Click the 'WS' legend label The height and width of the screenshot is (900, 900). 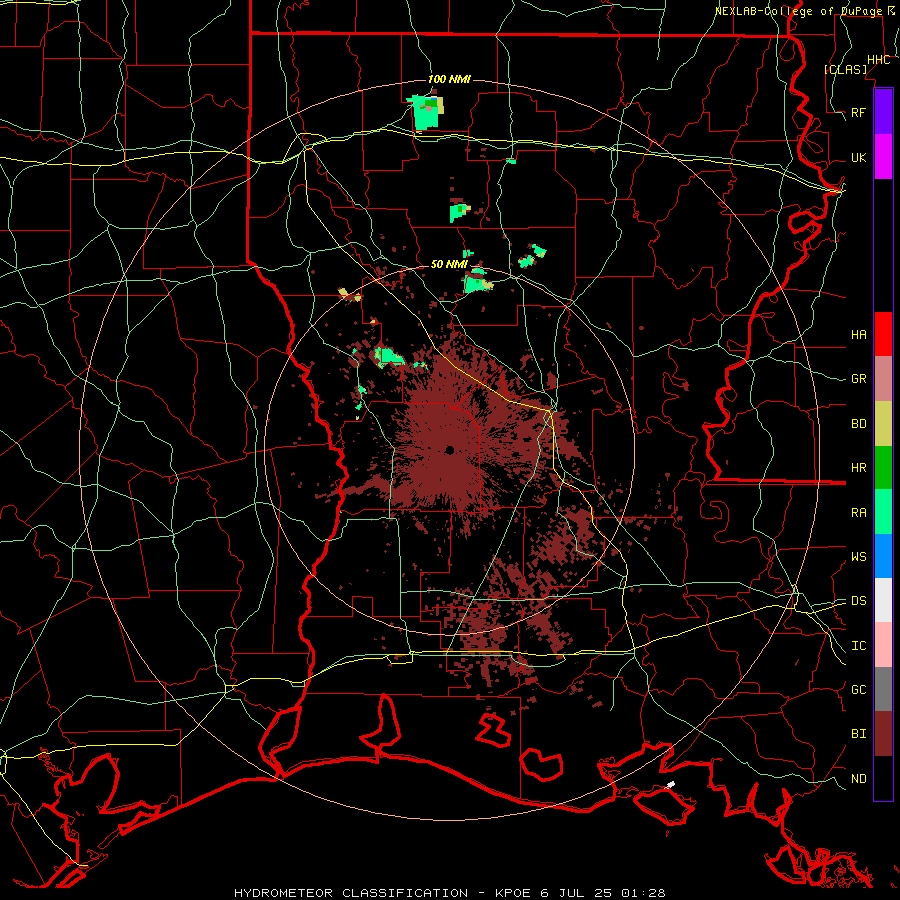click(859, 557)
